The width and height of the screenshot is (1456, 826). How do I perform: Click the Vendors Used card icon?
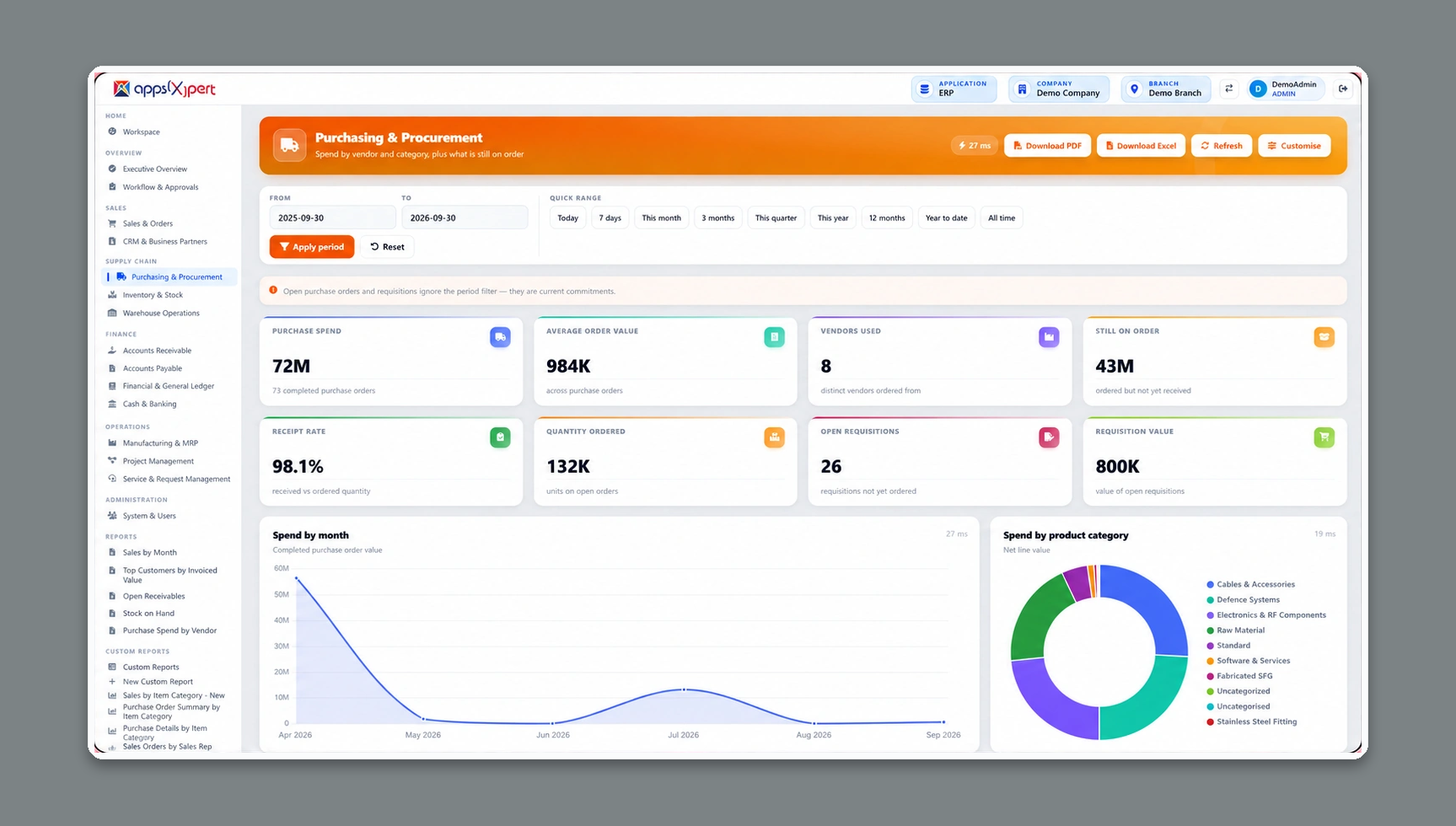(x=1049, y=337)
